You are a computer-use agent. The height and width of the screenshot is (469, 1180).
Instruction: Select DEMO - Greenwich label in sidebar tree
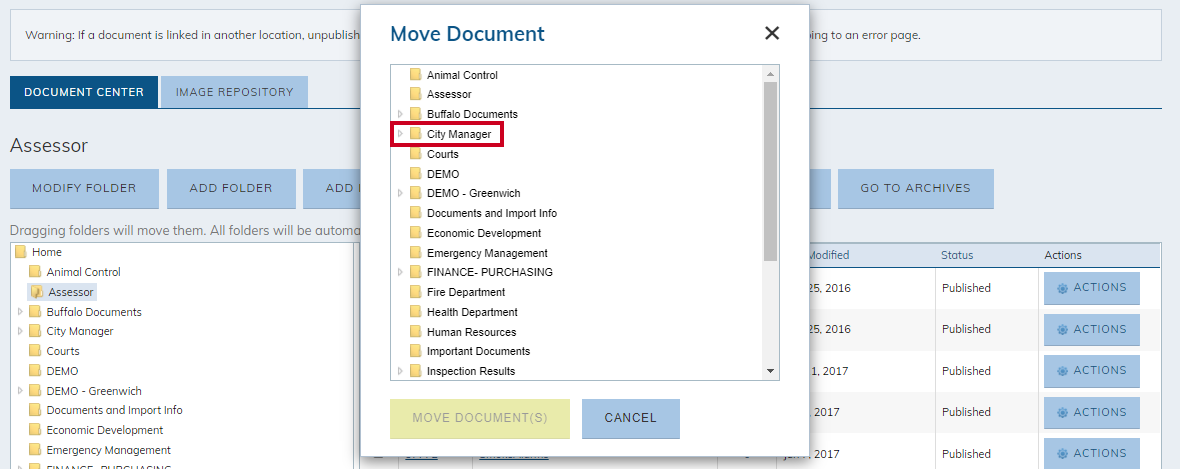click(94, 391)
